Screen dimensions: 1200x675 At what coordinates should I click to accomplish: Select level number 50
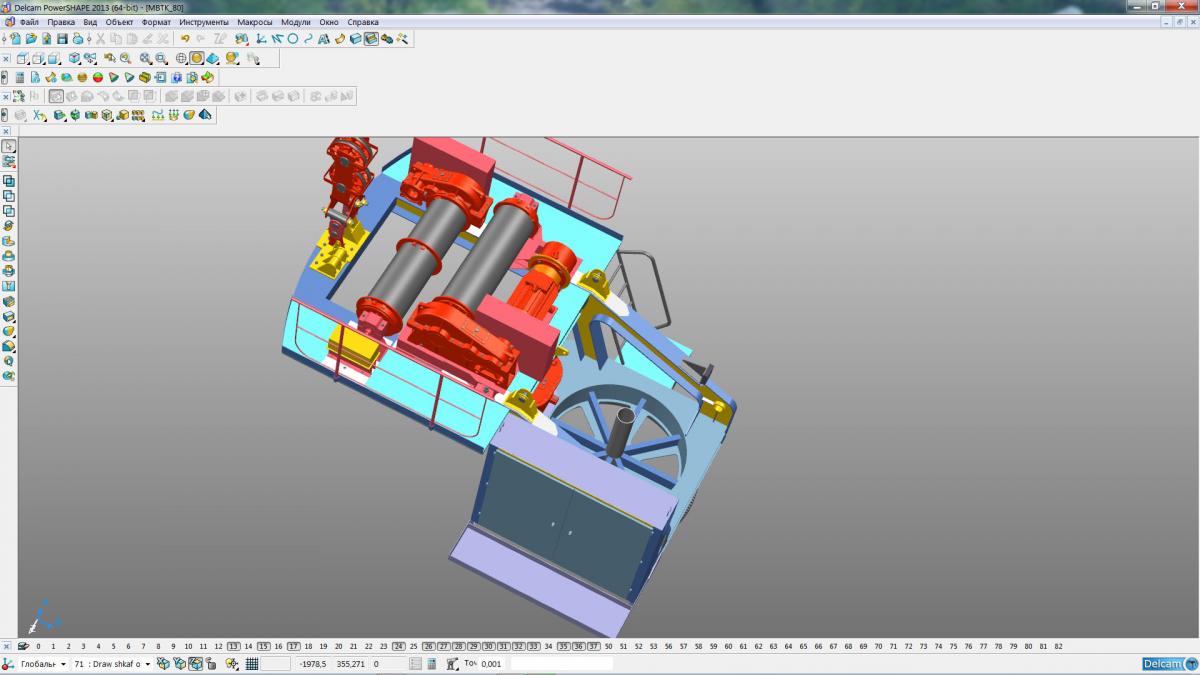click(x=608, y=646)
